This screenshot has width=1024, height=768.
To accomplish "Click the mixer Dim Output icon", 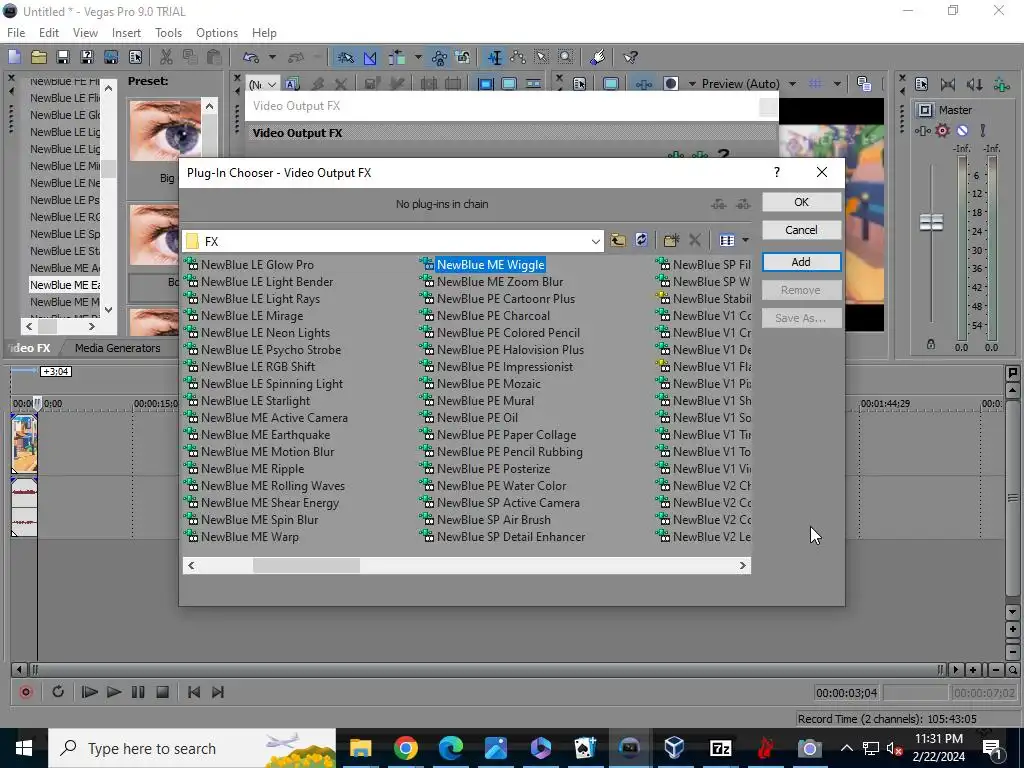I will tap(974, 84).
